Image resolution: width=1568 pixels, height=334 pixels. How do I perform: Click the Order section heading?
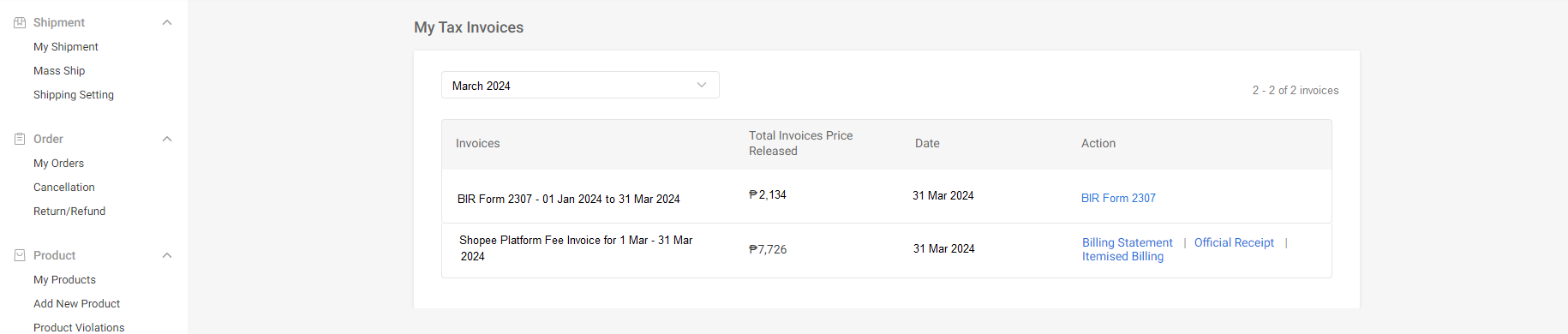tap(48, 139)
